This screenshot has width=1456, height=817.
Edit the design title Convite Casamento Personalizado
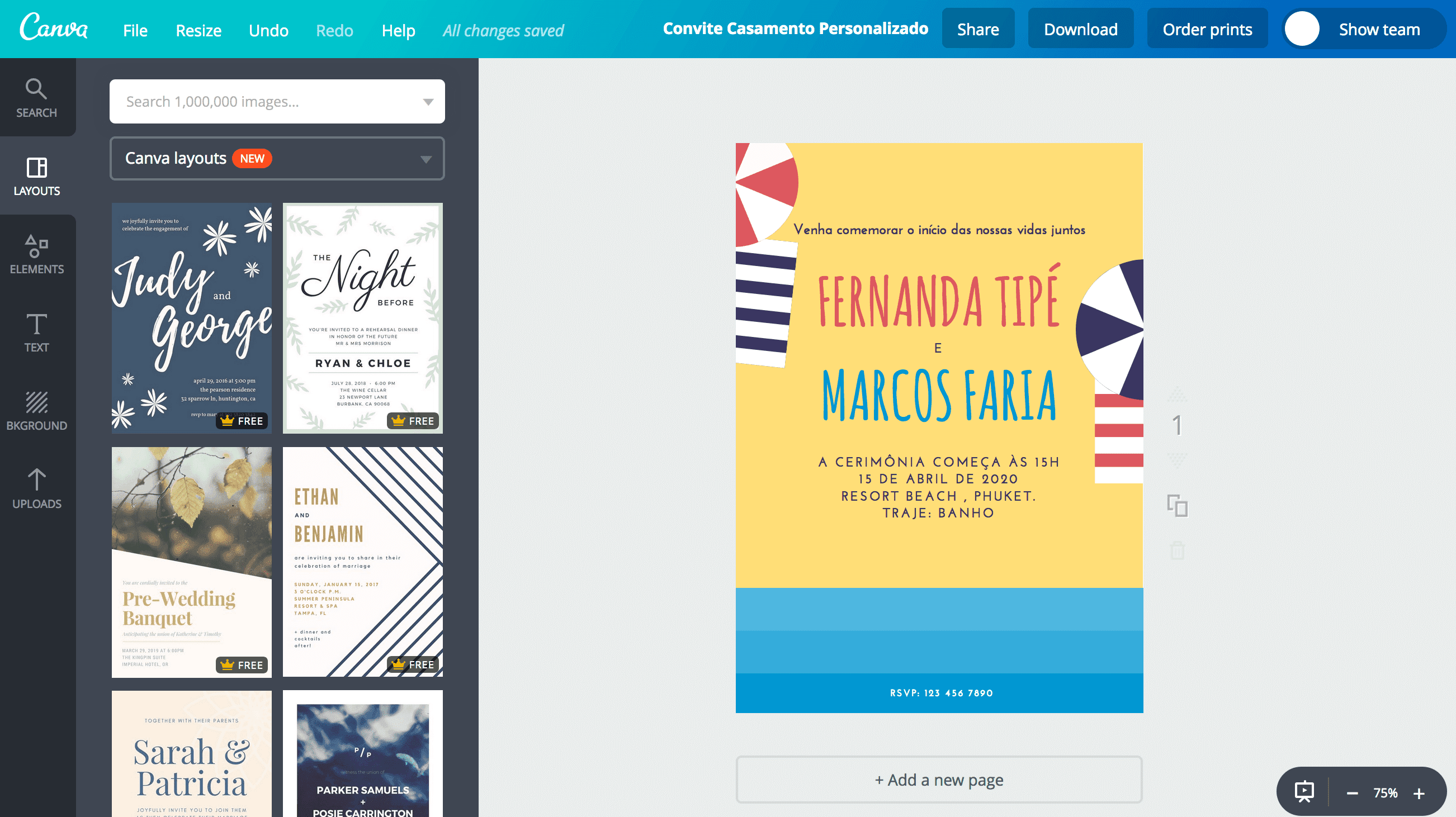click(x=795, y=28)
